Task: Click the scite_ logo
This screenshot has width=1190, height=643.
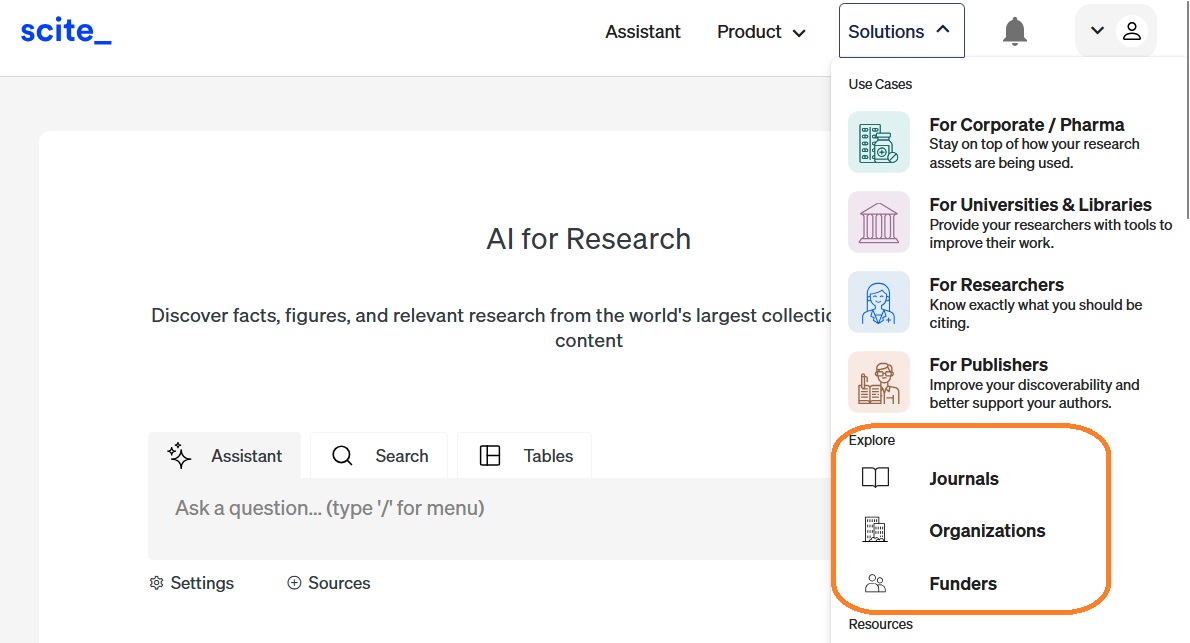Action: point(66,31)
